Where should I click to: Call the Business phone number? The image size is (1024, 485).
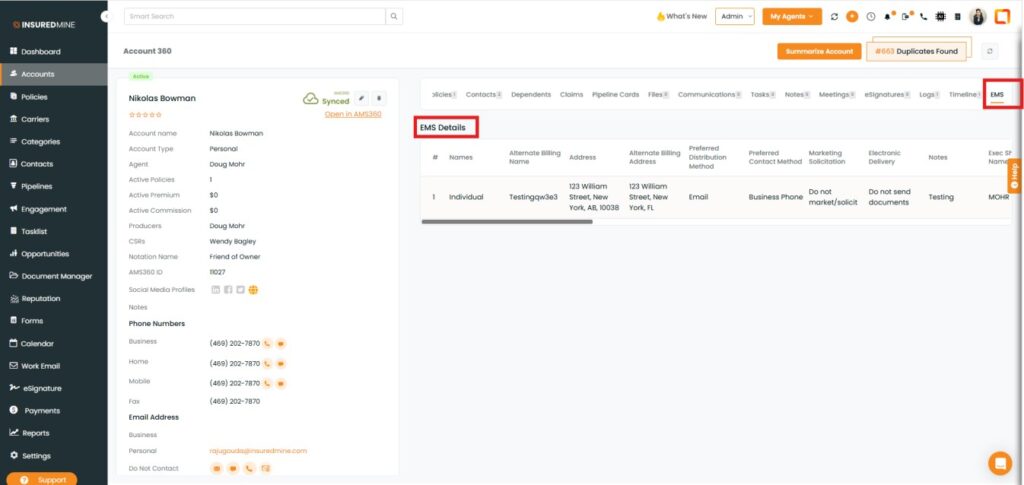[x=268, y=343]
